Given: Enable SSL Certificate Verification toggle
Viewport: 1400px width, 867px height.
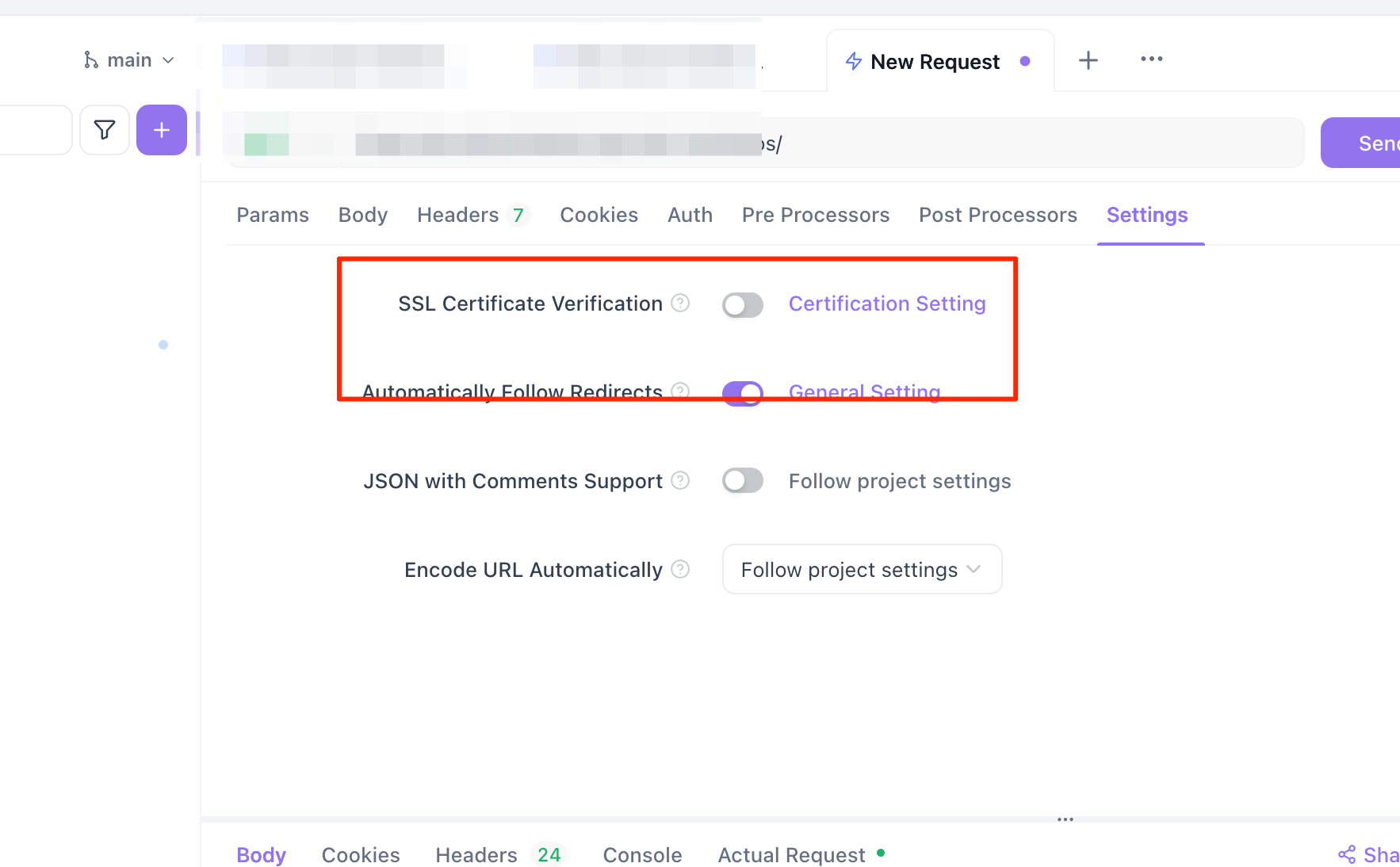Looking at the screenshot, I should pyautogui.click(x=742, y=304).
